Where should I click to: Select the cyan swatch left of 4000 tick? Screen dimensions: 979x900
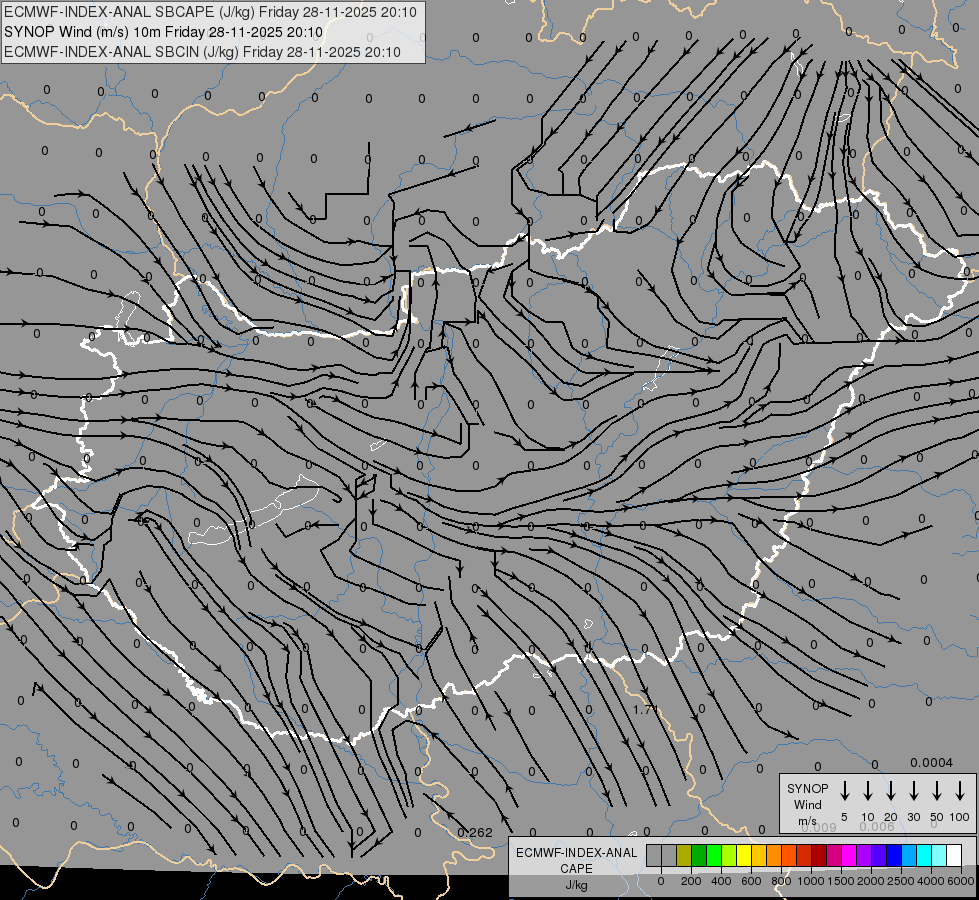[924, 855]
